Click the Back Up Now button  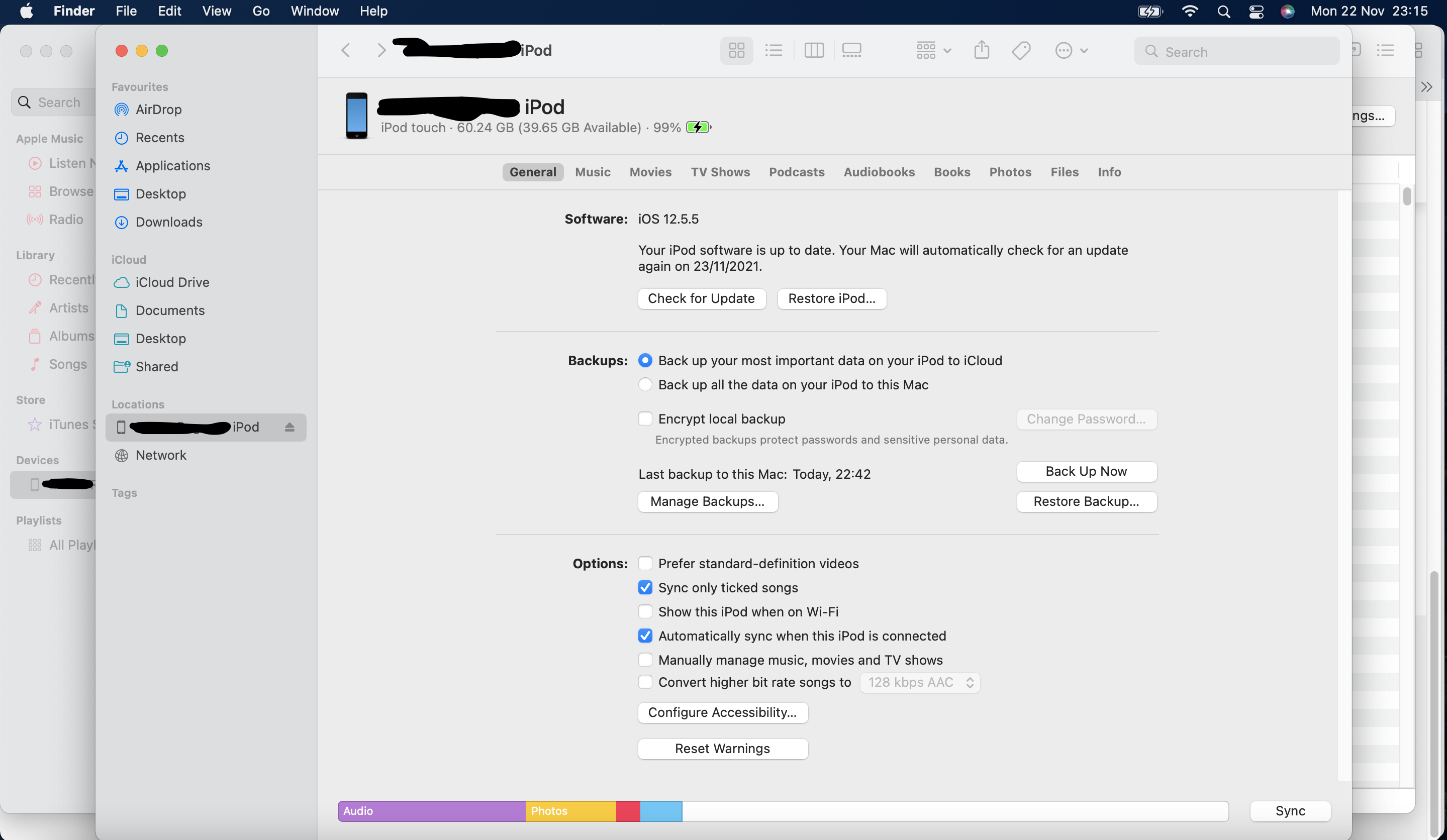1086,472
